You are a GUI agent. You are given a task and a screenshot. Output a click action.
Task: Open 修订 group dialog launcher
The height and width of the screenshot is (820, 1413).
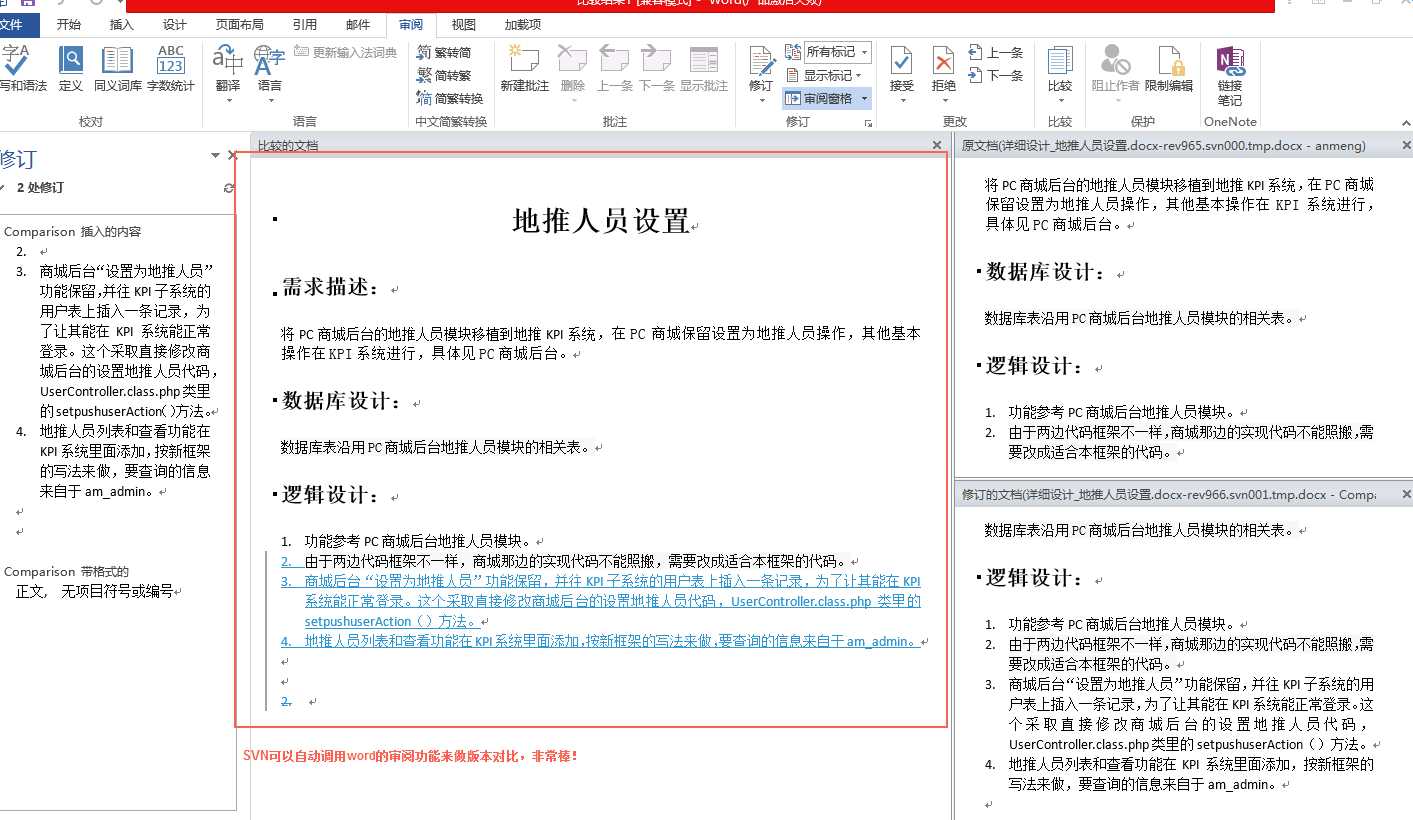868,123
